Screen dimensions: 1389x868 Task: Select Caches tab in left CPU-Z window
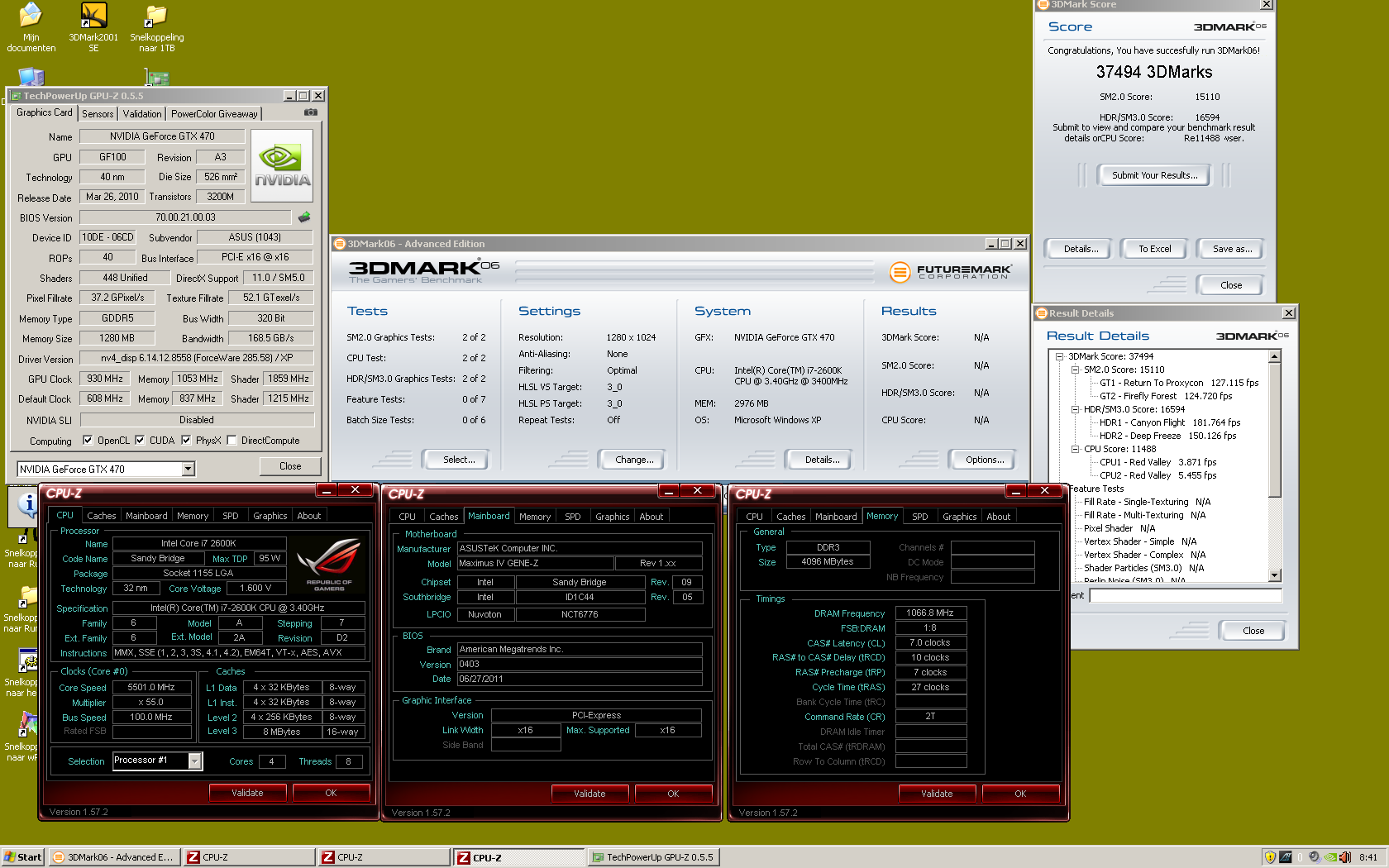[102, 516]
